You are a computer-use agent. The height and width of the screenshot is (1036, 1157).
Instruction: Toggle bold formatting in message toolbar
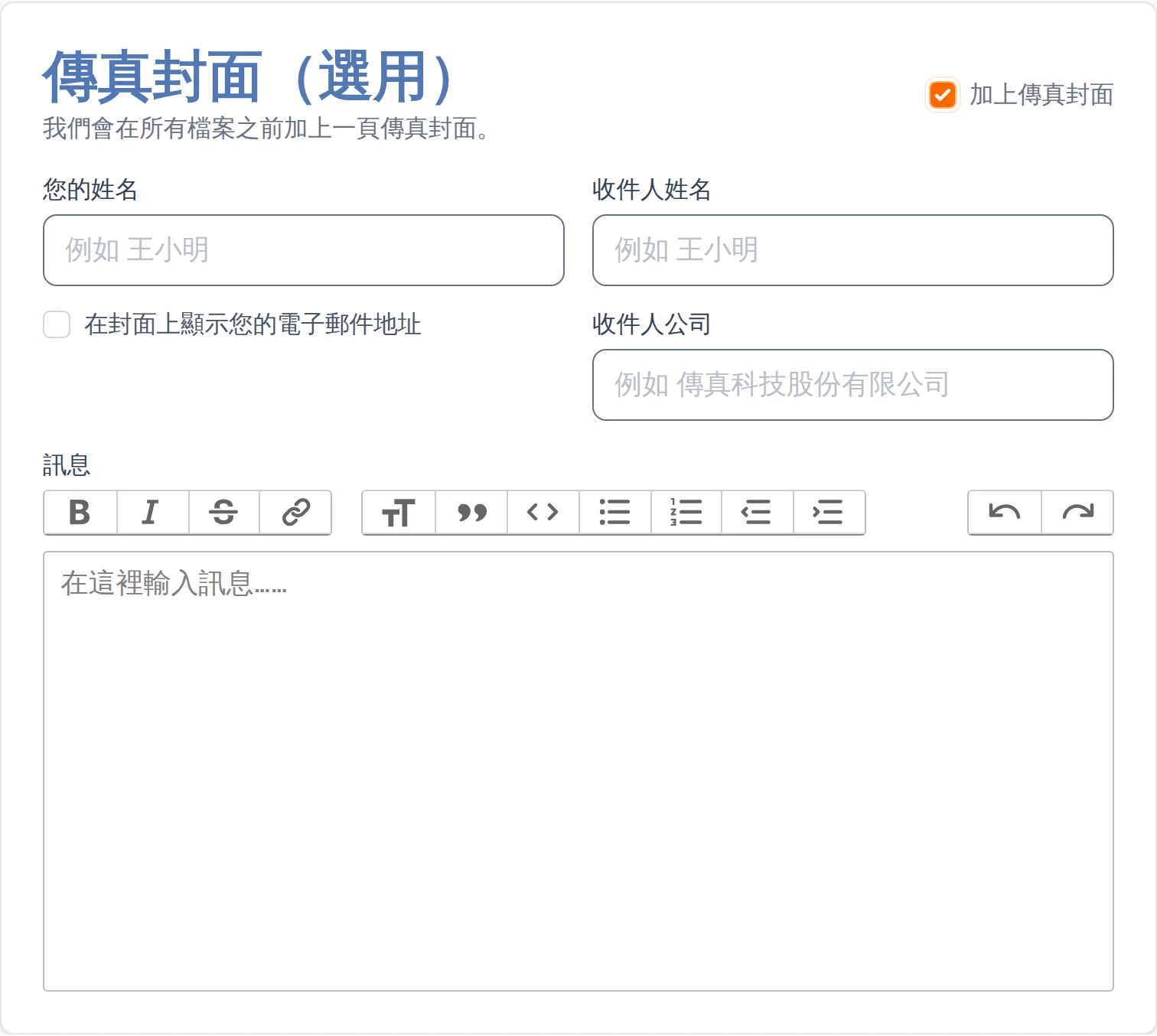coord(80,512)
